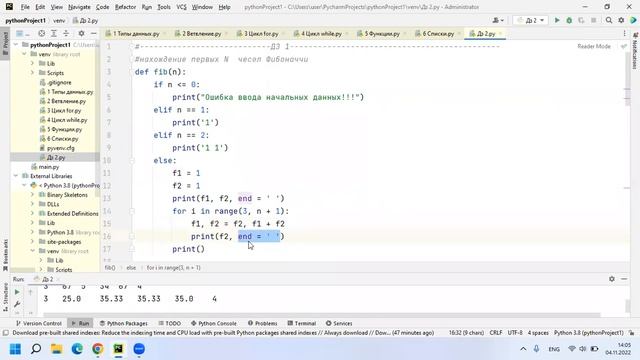This screenshot has width=640, height=360.
Task: Open editor tabs more-options menu
Action: (624, 33)
